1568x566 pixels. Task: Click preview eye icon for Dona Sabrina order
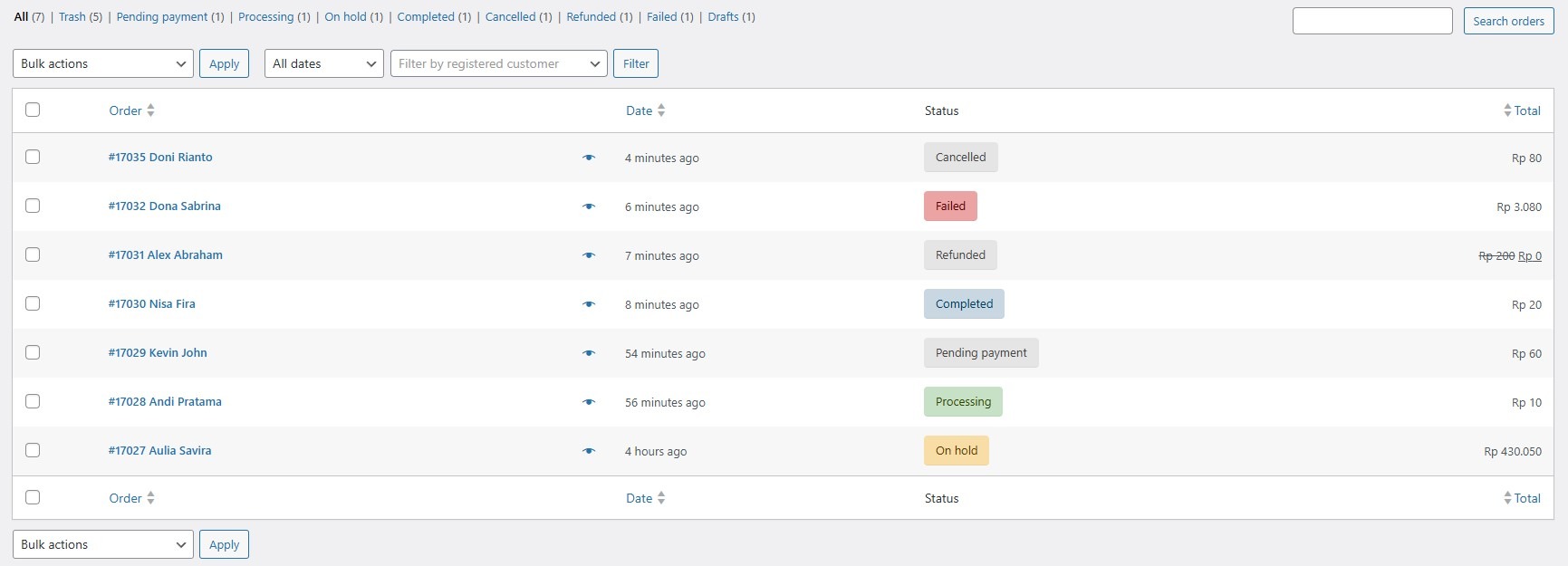(x=589, y=206)
